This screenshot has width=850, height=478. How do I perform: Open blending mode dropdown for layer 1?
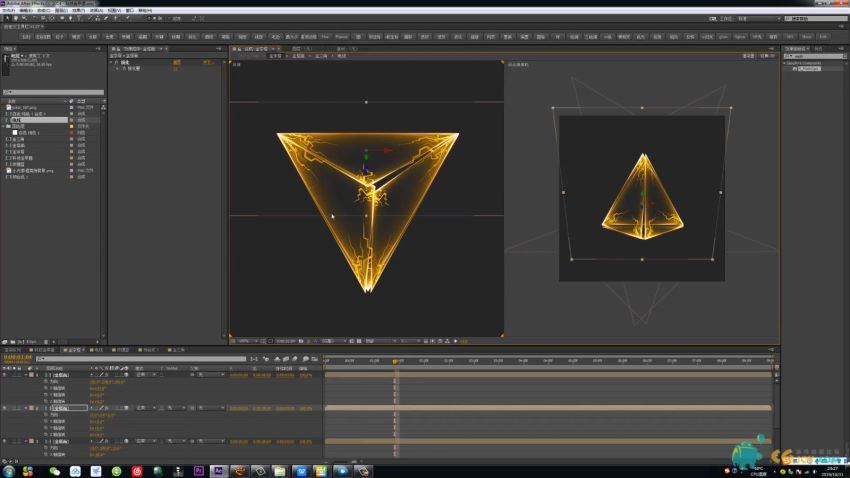click(x=143, y=376)
